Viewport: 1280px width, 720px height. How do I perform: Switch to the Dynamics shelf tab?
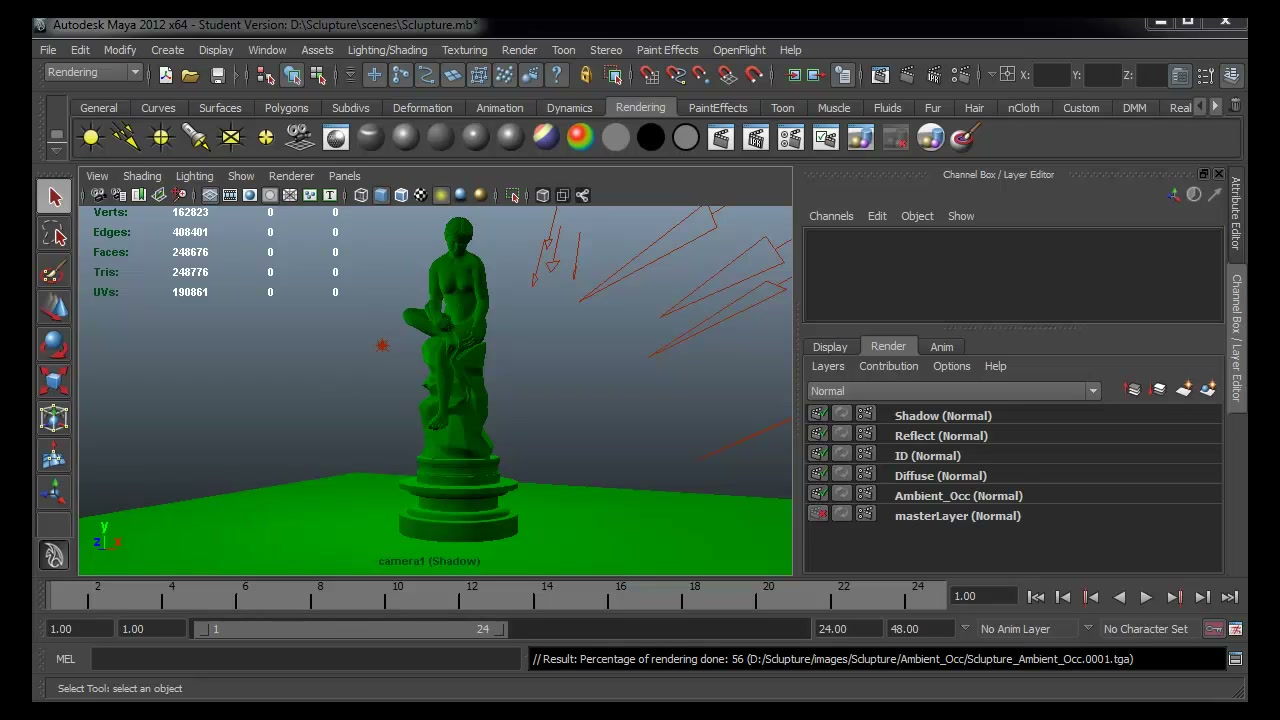click(569, 108)
